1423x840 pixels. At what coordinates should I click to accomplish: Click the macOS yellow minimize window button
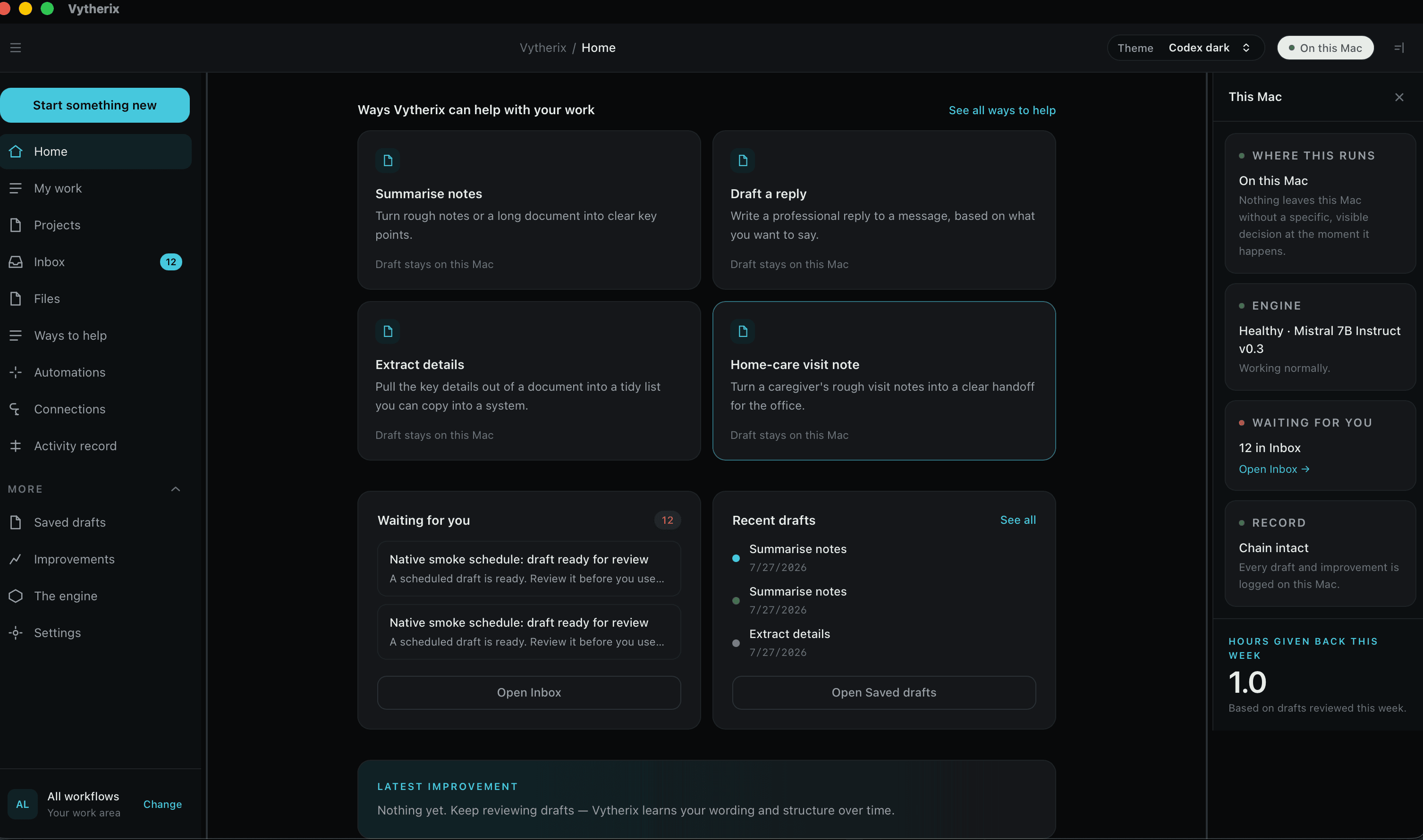(x=25, y=8)
